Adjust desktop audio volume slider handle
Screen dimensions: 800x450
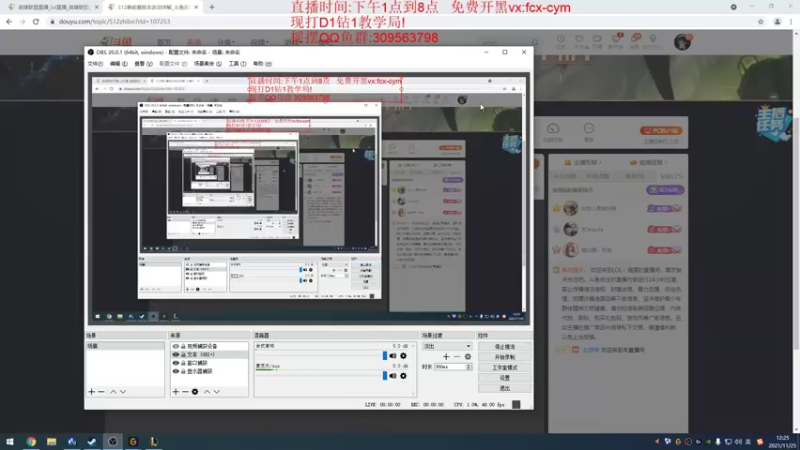(x=385, y=356)
